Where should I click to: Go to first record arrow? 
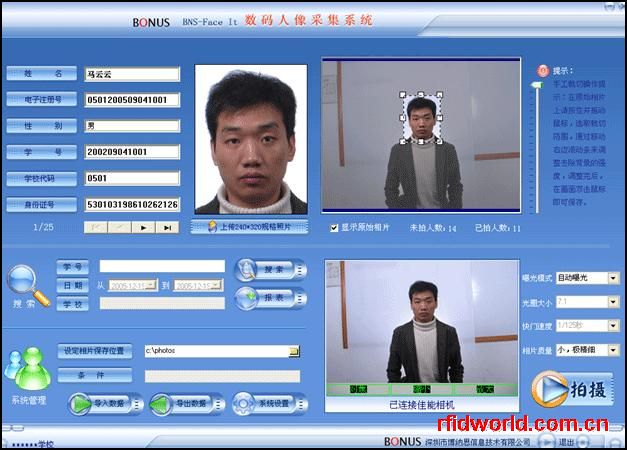coord(96,228)
